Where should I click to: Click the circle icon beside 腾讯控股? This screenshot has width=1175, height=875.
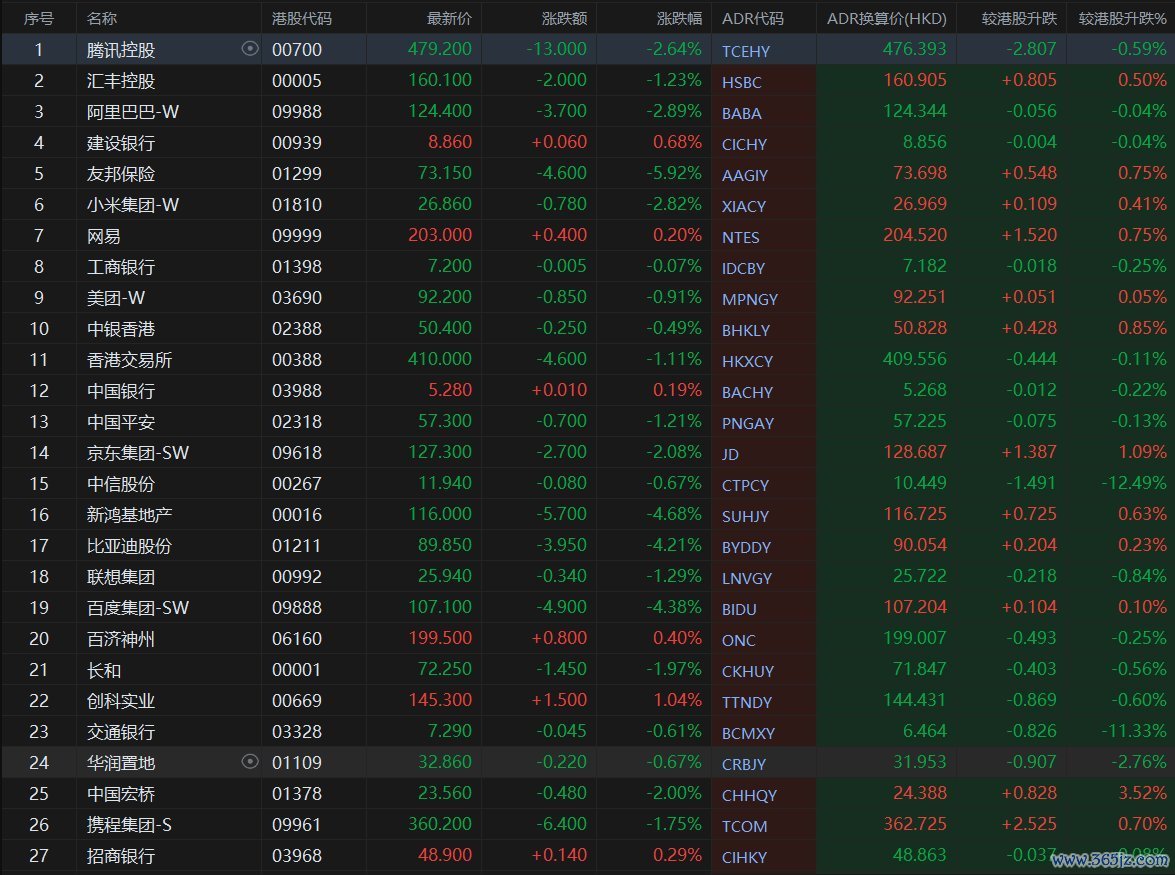click(250, 49)
